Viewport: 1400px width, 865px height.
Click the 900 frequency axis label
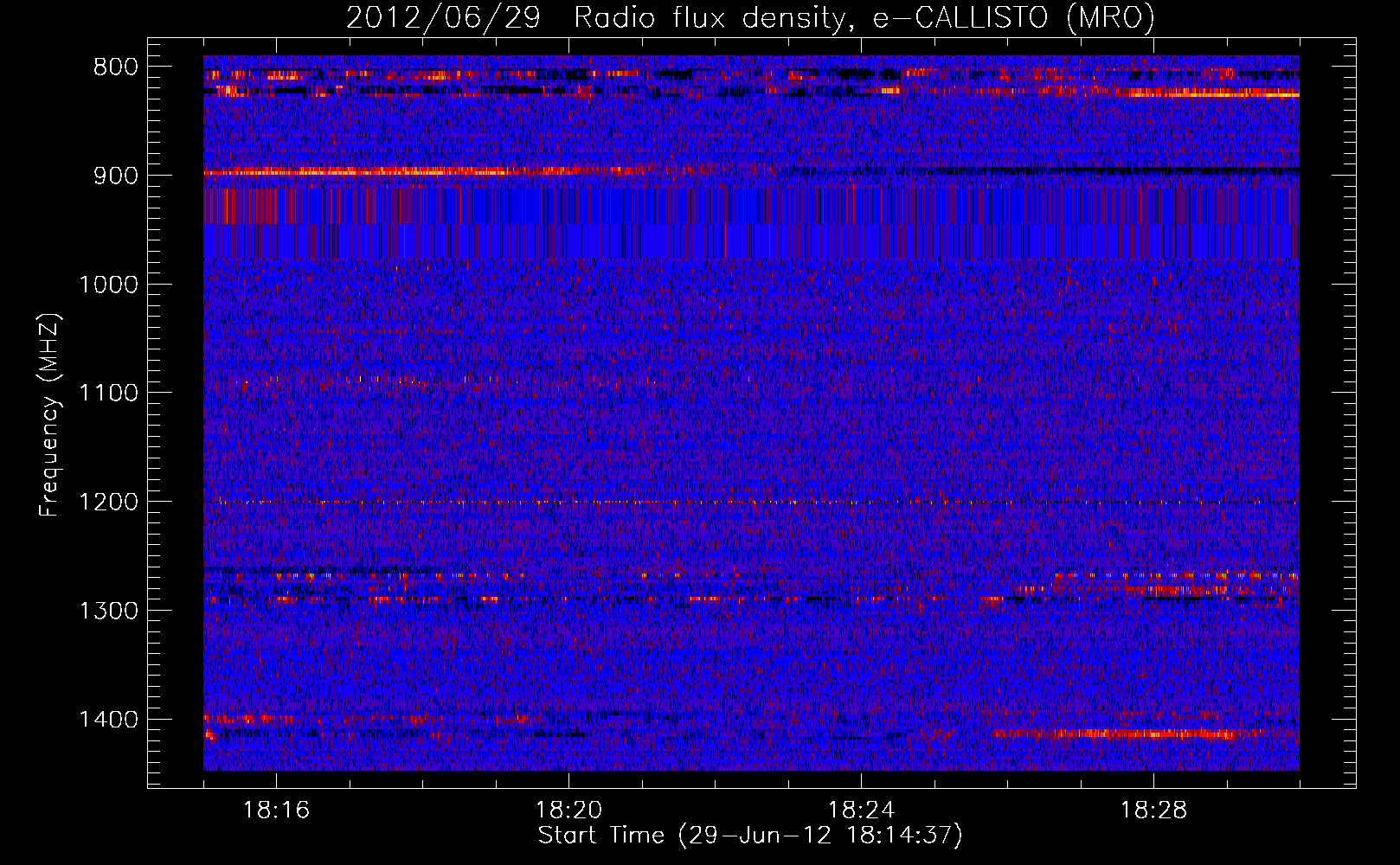(116, 176)
